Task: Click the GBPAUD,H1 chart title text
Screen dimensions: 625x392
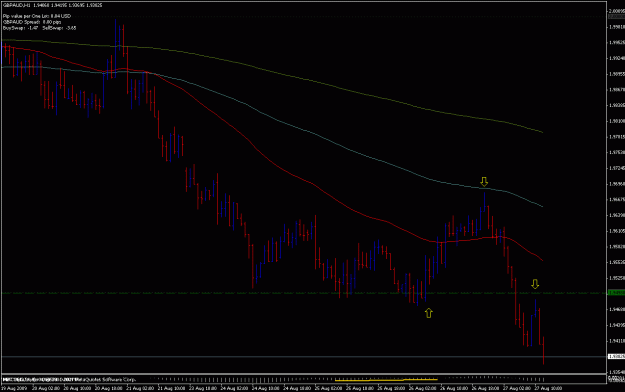Action: (x=52, y=6)
